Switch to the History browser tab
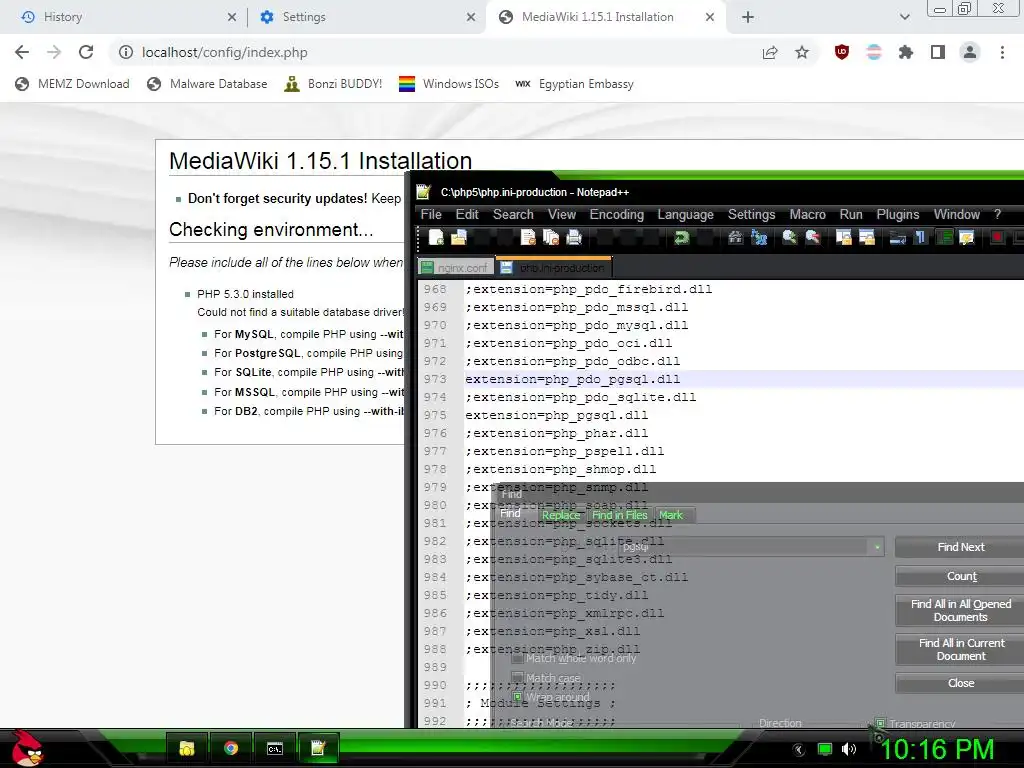This screenshot has width=1024, height=768. pos(124,17)
